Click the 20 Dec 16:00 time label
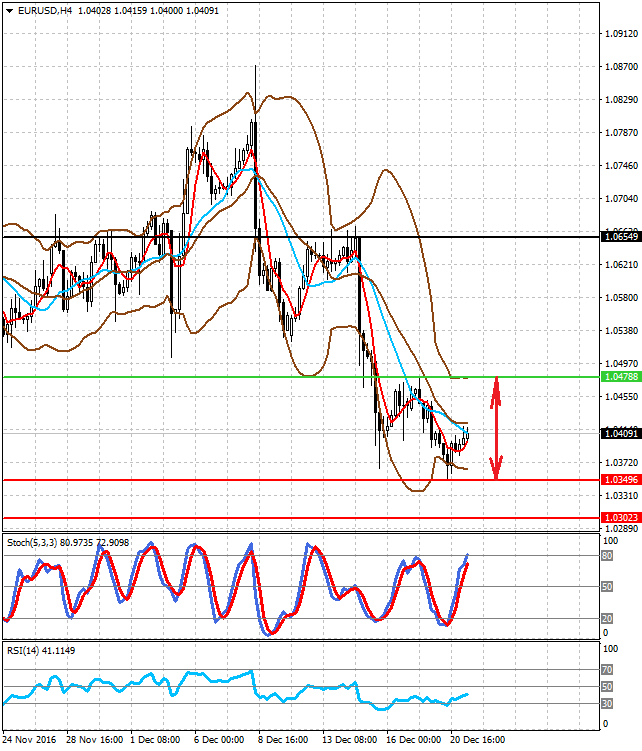The width and height of the screenshot is (642, 751). tap(478, 740)
